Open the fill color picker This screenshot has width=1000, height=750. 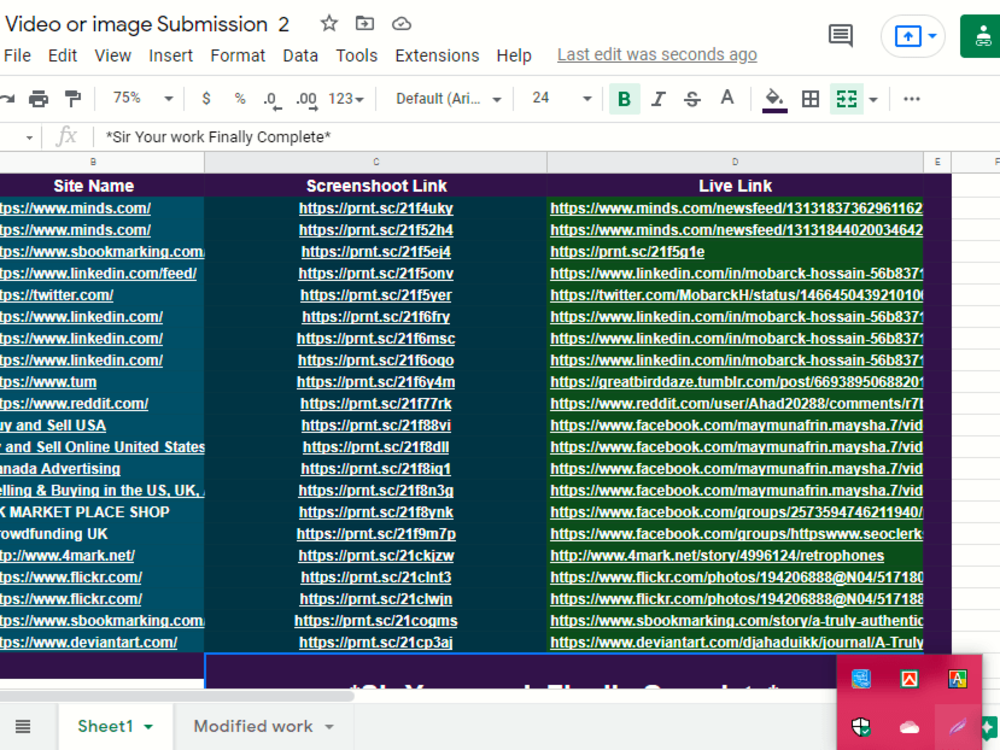tap(774, 100)
